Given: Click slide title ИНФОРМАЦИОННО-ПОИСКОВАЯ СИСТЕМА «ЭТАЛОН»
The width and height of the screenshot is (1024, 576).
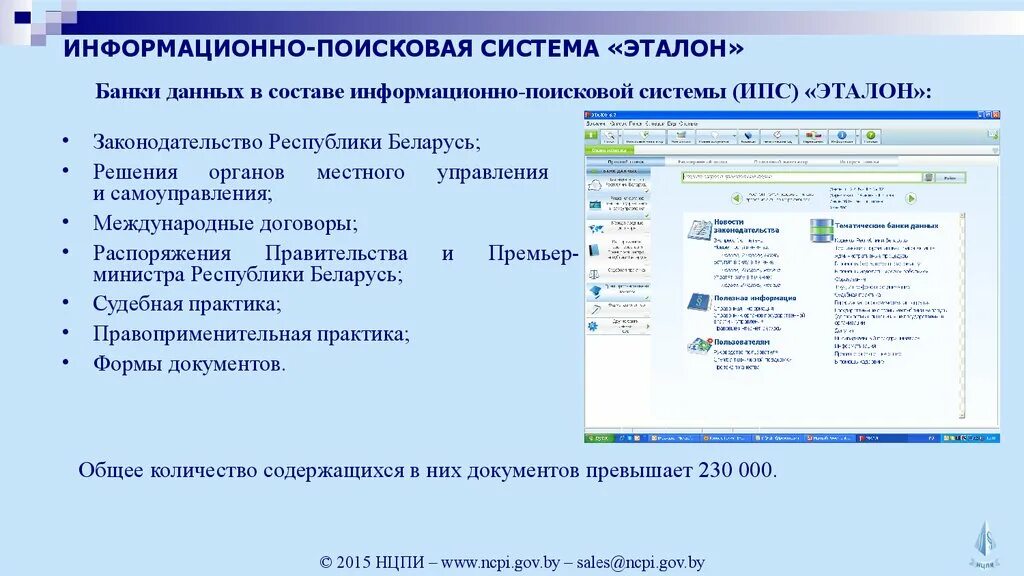Looking at the screenshot, I should (403, 49).
